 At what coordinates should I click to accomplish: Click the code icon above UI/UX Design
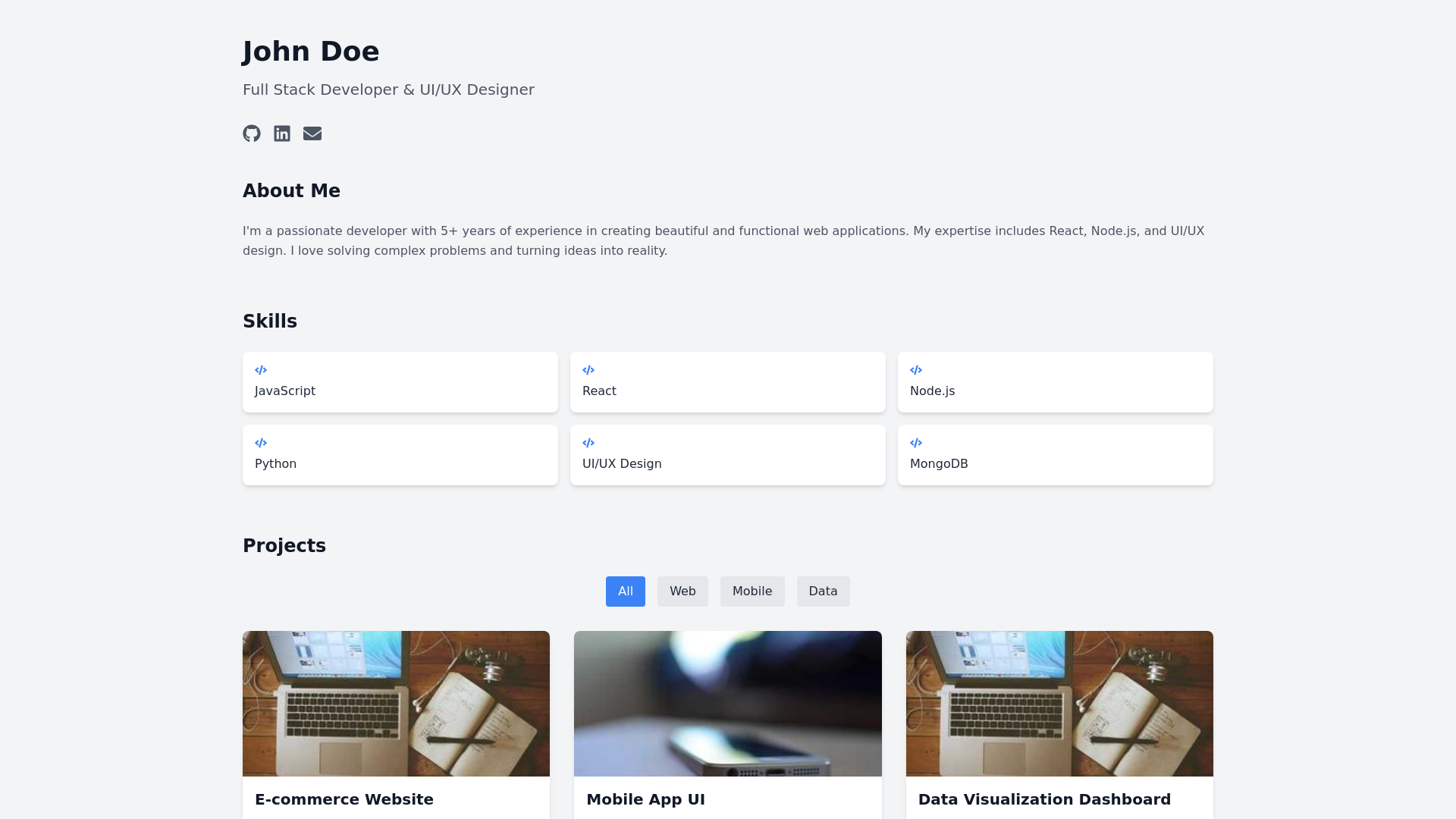pyautogui.click(x=588, y=443)
